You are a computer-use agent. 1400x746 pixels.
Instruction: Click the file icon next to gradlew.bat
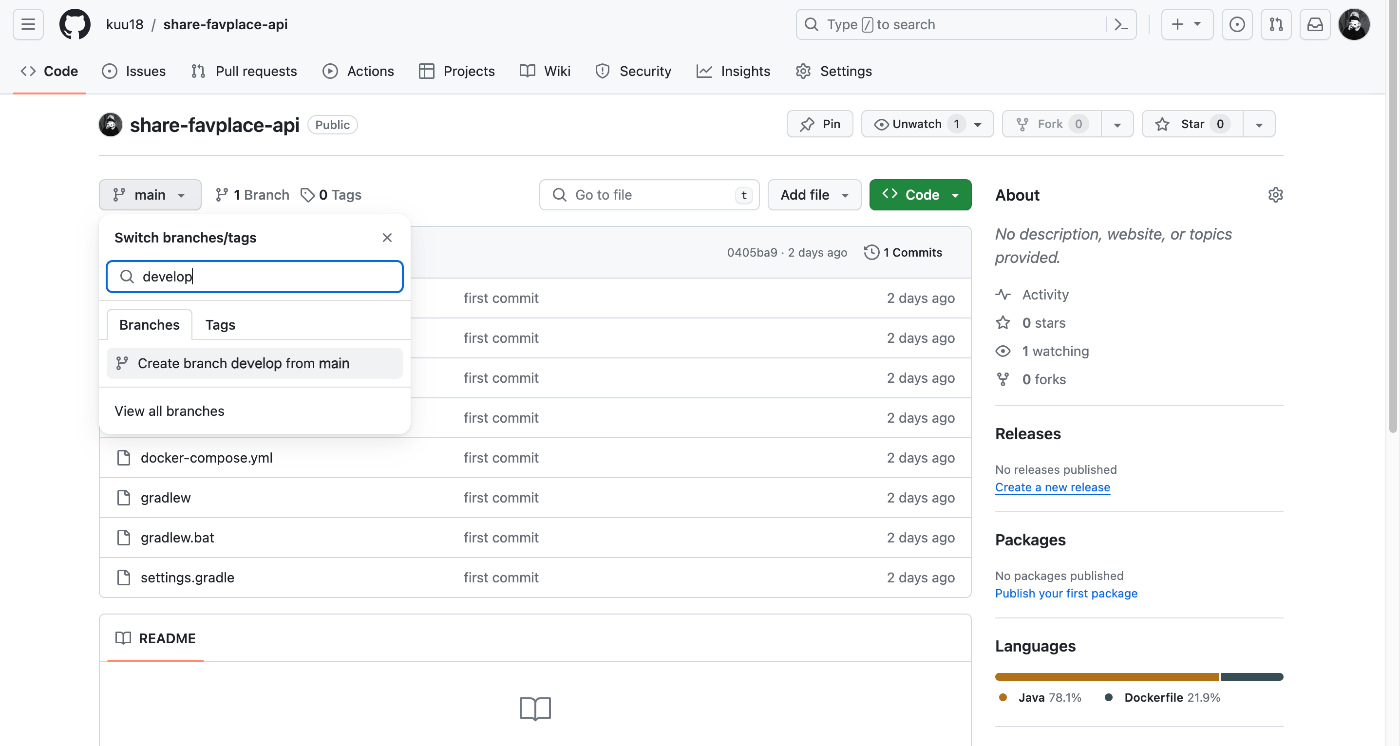pyautogui.click(x=124, y=538)
